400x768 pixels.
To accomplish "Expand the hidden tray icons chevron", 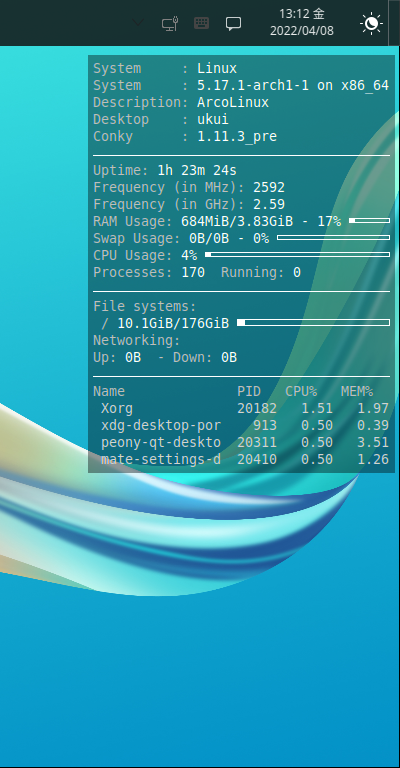I will (139, 23).
